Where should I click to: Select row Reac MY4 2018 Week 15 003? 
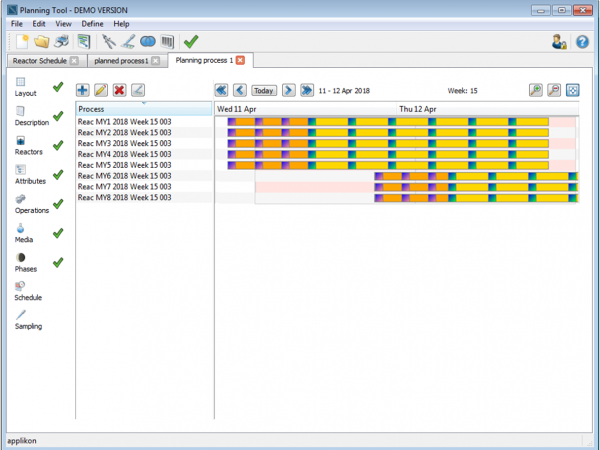[x=144, y=154]
